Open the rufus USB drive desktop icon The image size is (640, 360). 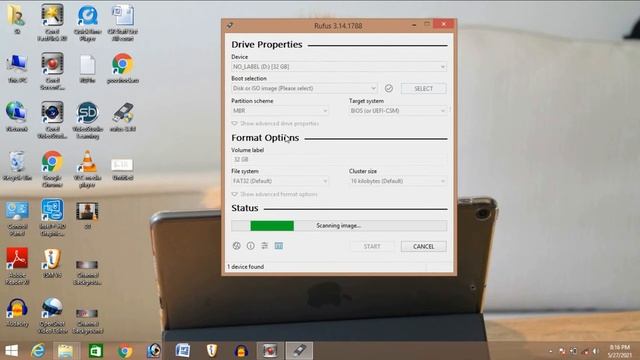point(122,117)
